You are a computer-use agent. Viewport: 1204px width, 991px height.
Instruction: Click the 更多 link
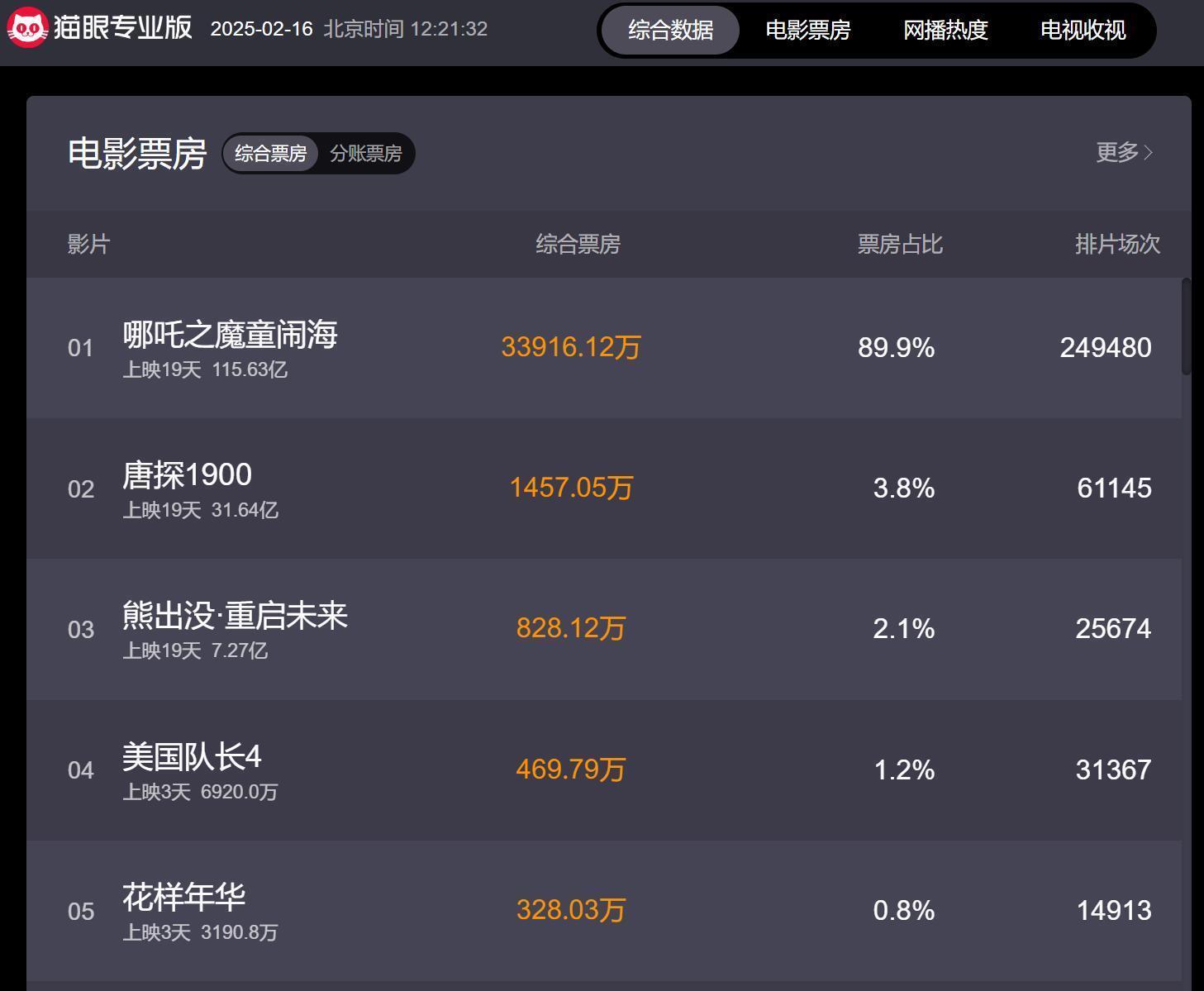(x=1117, y=153)
